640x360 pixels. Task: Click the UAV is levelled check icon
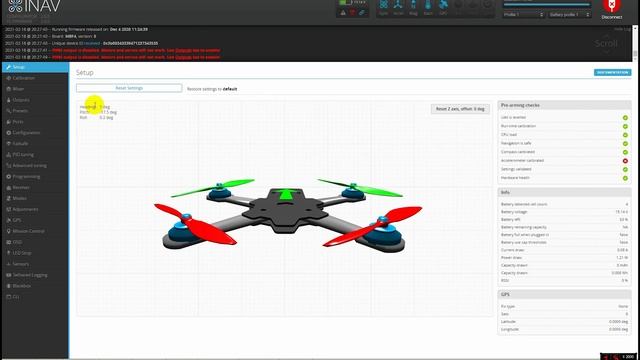[x=625, y=118]
